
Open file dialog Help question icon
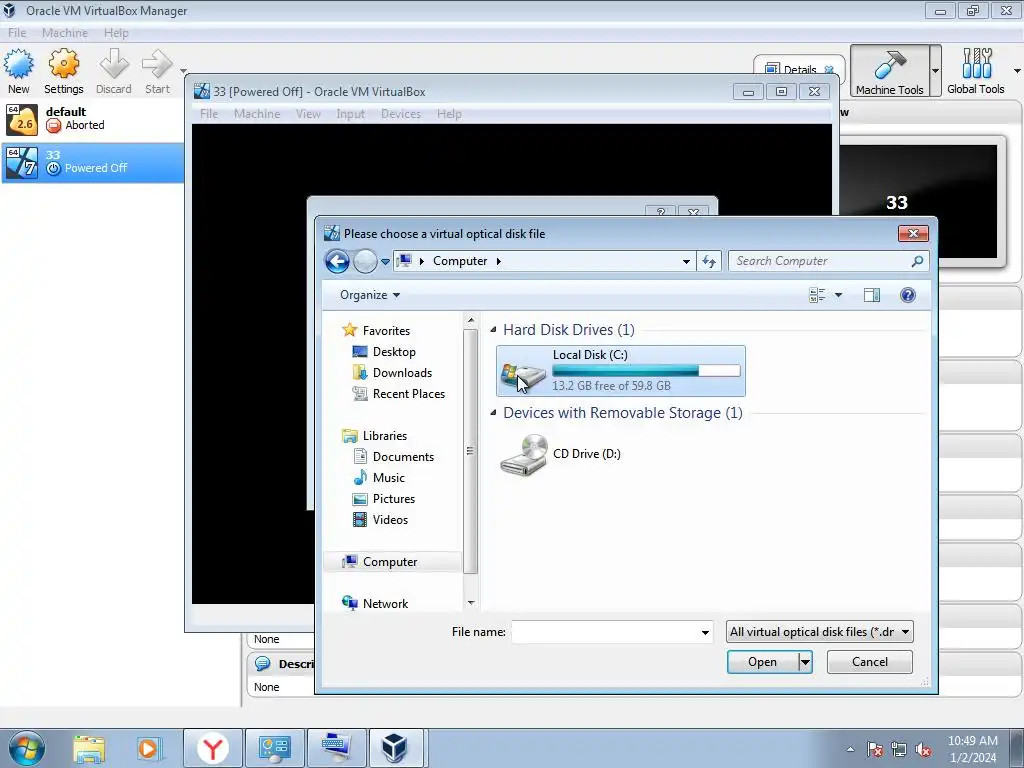908,295
